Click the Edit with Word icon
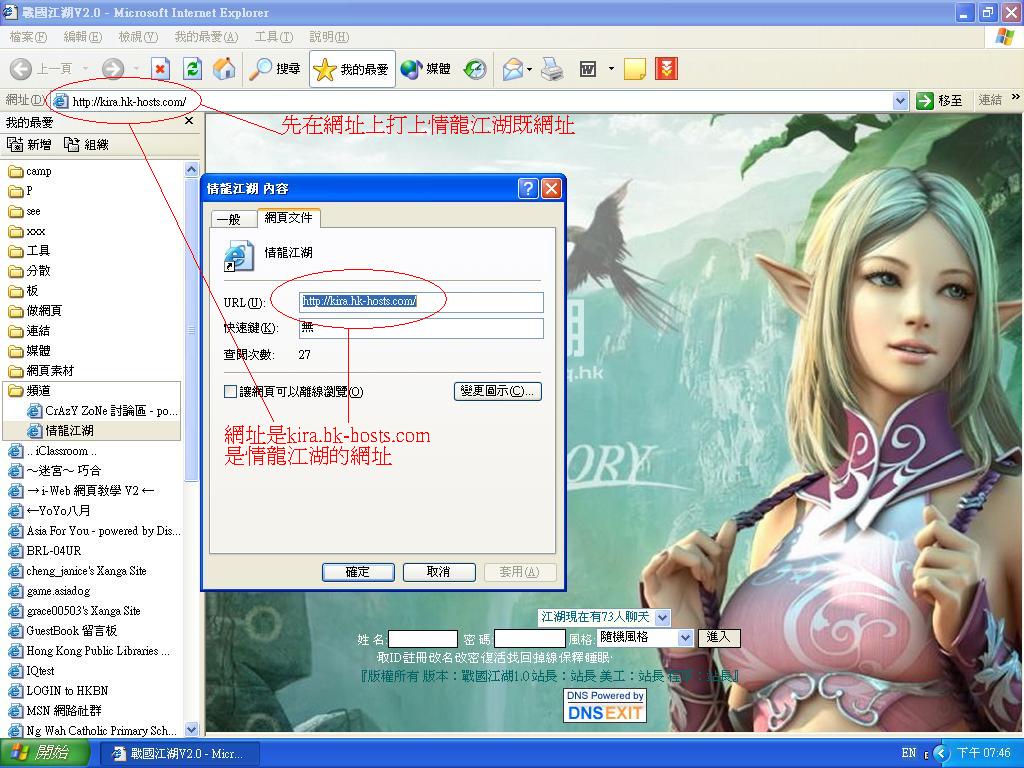 (588, 69)
